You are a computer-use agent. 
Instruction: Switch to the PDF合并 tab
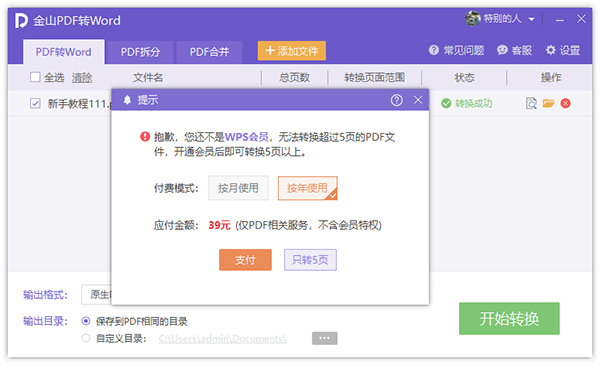point(209,52)
